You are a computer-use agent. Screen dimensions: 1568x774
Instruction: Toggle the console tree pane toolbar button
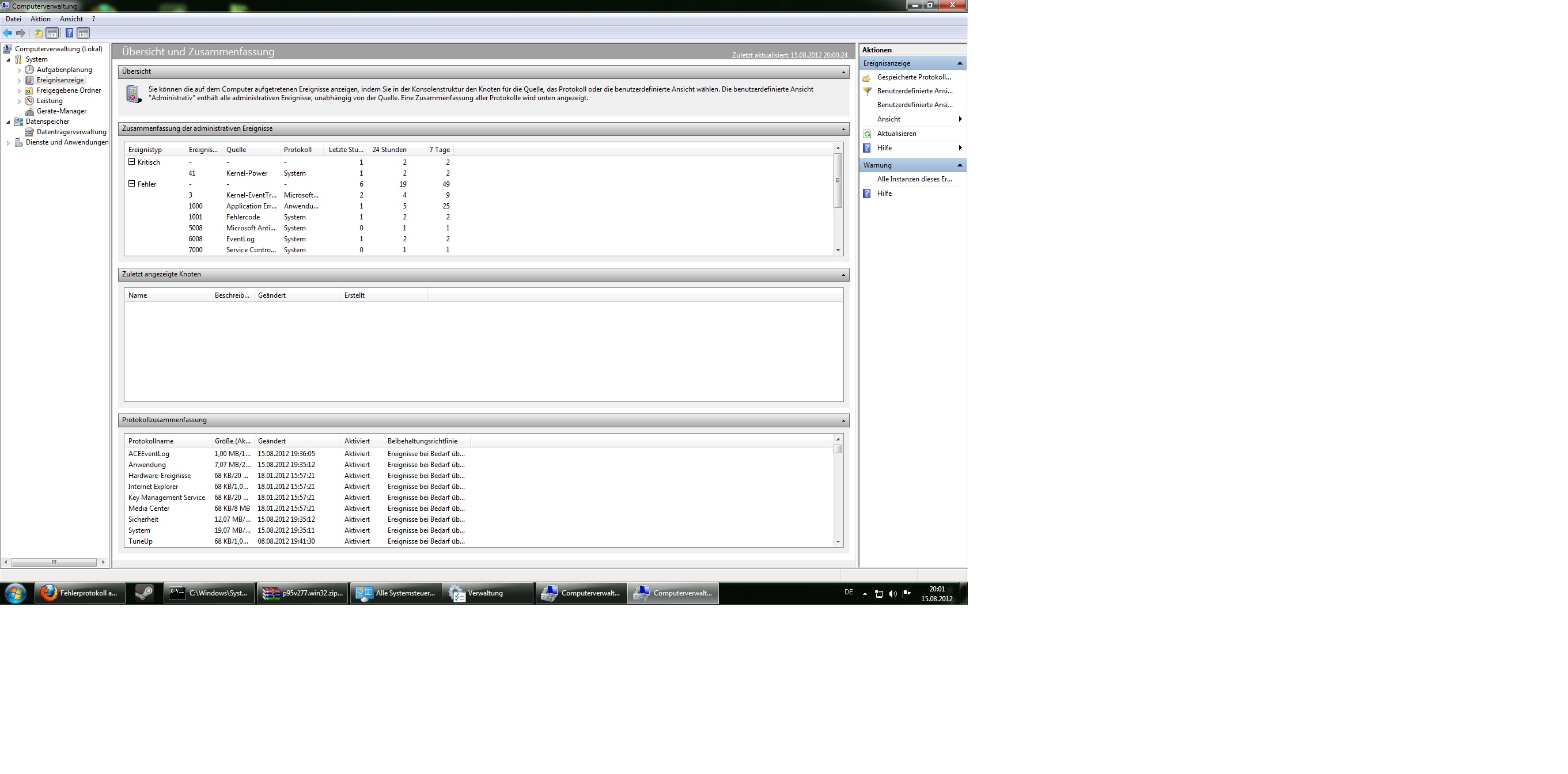point(52,33)
